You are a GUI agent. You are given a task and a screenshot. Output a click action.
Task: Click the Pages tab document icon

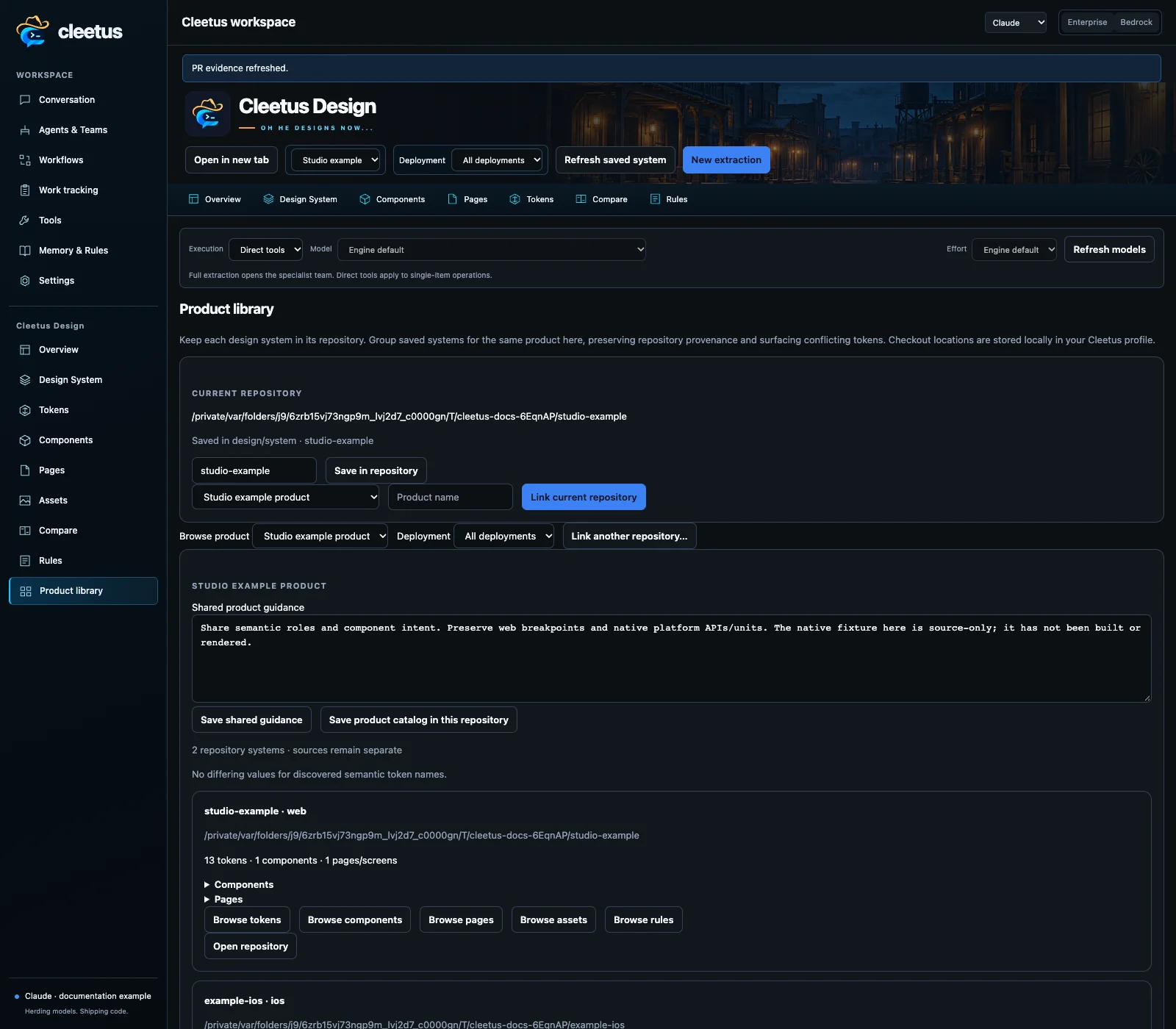[453, 199]
